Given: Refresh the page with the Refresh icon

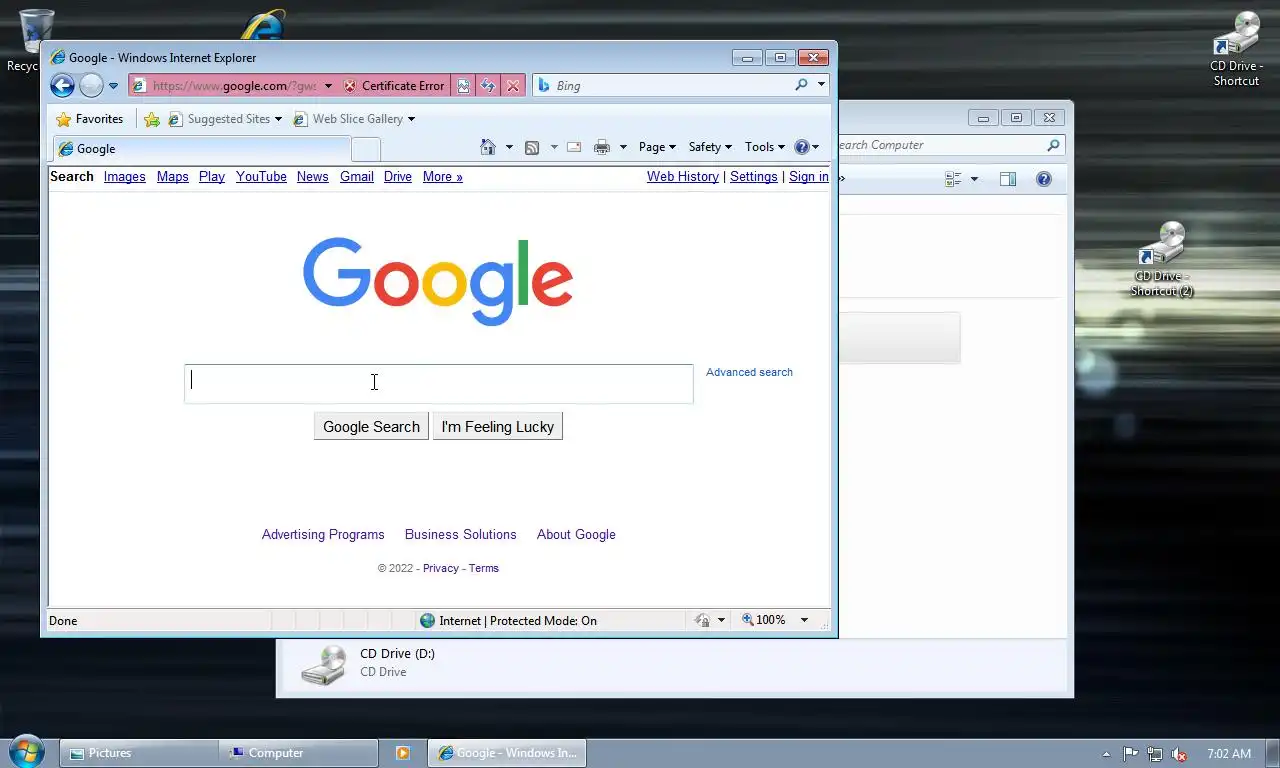Looking at the screenshot, I should tap(487, 86).
